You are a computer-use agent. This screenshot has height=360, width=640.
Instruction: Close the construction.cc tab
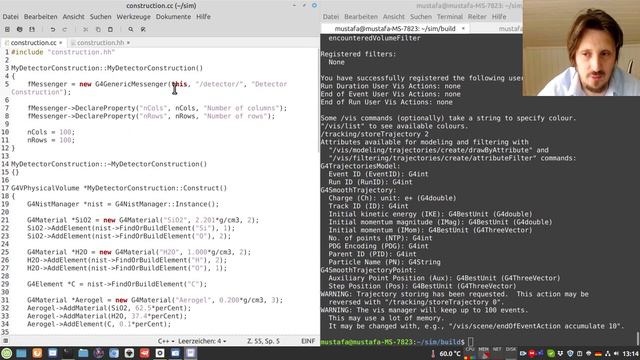(61, 42)
